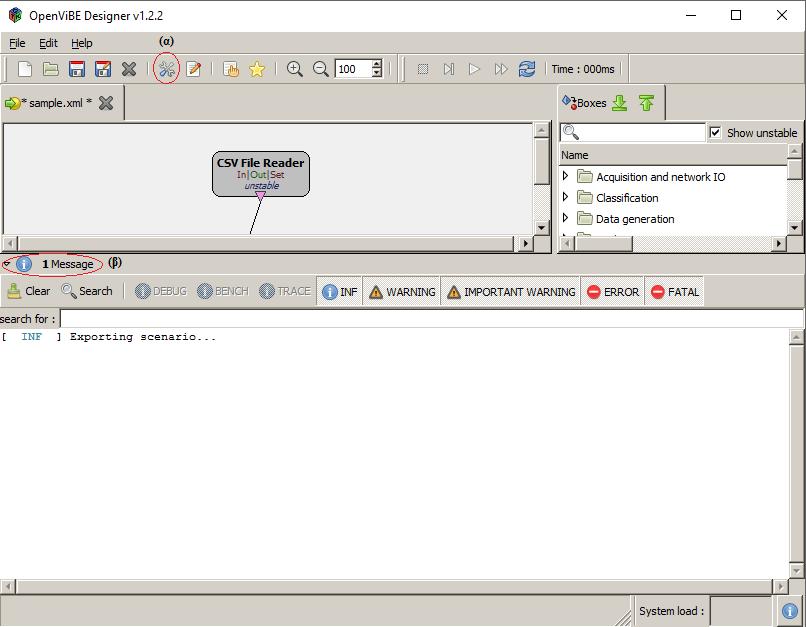Screen dimensions: 806x627
Task: Select the Classification folder row
Action: coord(672,197)
